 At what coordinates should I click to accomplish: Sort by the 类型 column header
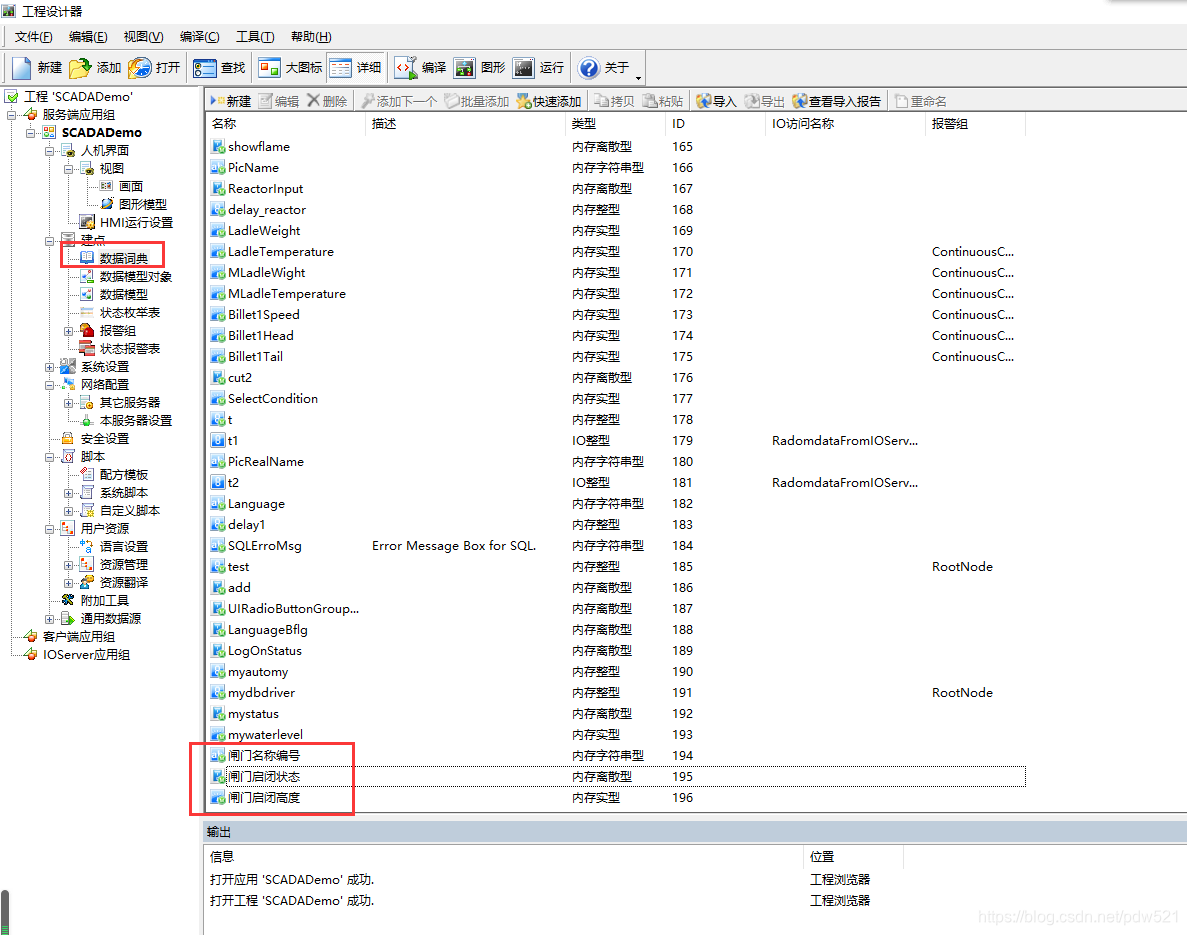click(x=615, y=123)
